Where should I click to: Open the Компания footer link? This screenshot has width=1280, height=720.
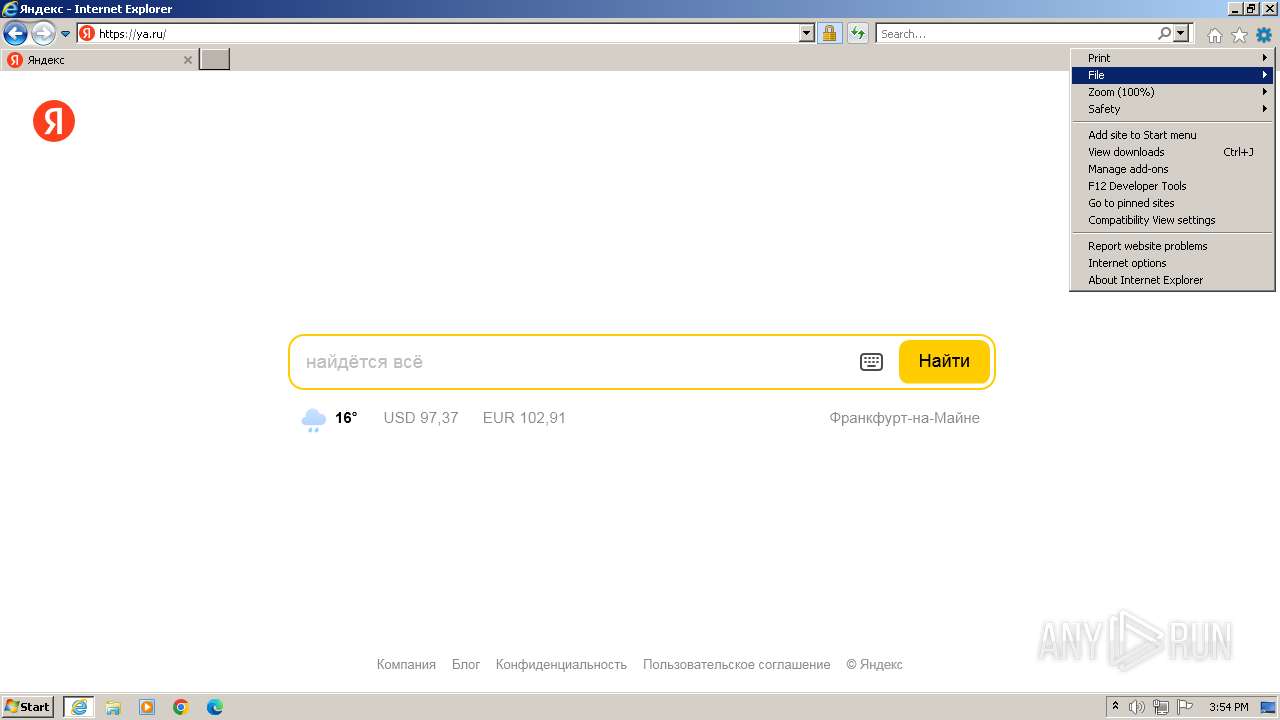(406, 664)
